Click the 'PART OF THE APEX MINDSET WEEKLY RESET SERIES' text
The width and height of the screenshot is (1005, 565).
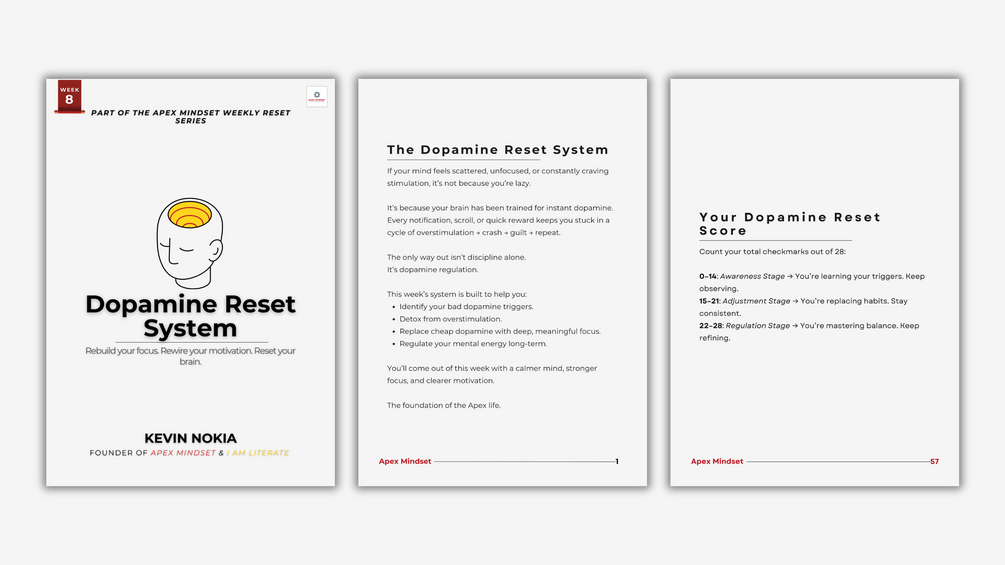[x=190, y=117]
